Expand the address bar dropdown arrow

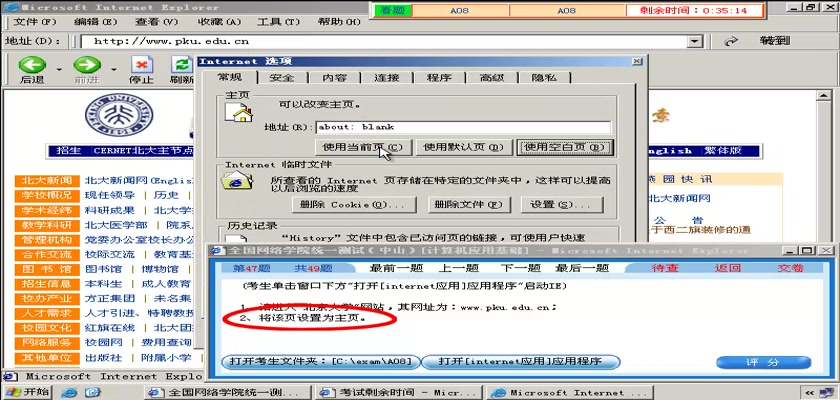695,41
